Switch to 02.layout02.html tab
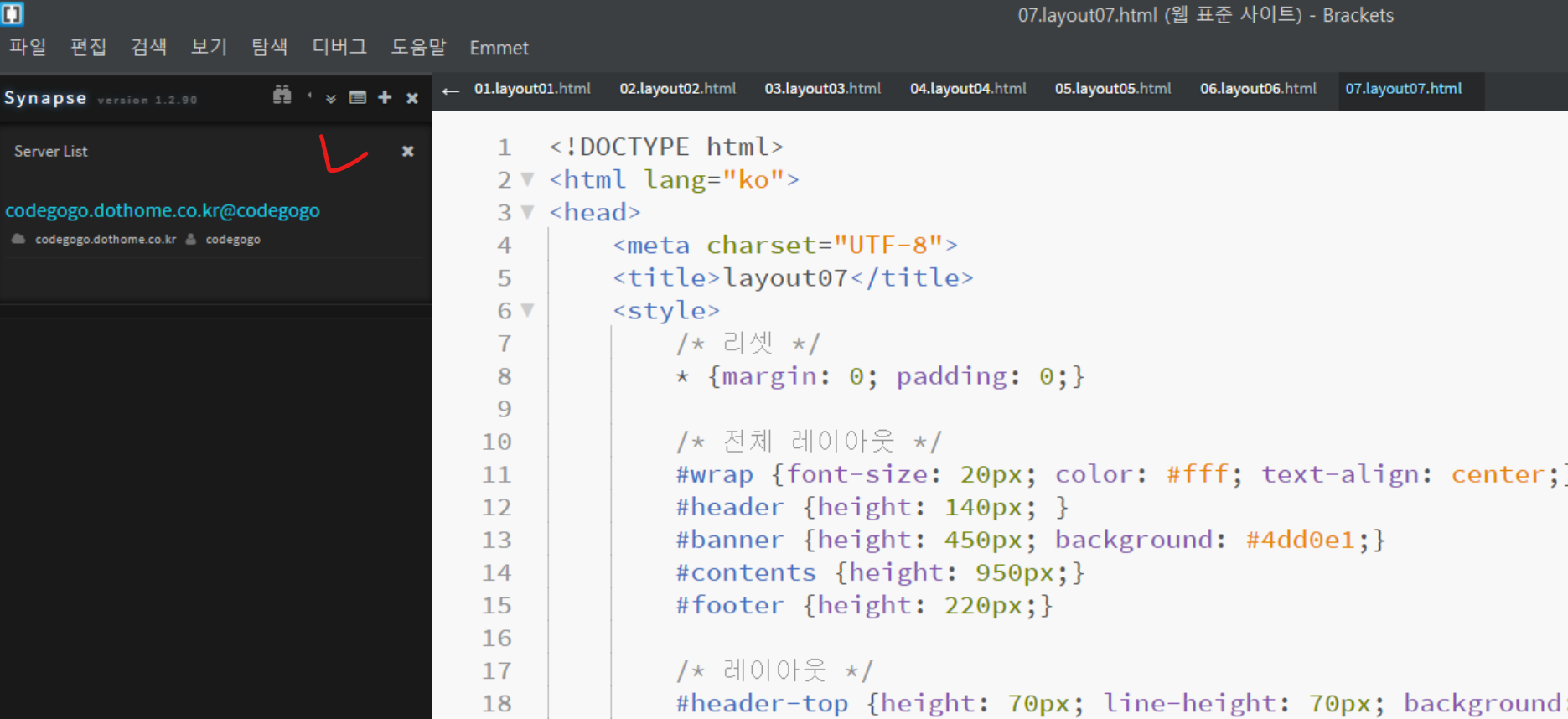The height and width of the screenshot is (719, 1568). [x=678, y=89]
